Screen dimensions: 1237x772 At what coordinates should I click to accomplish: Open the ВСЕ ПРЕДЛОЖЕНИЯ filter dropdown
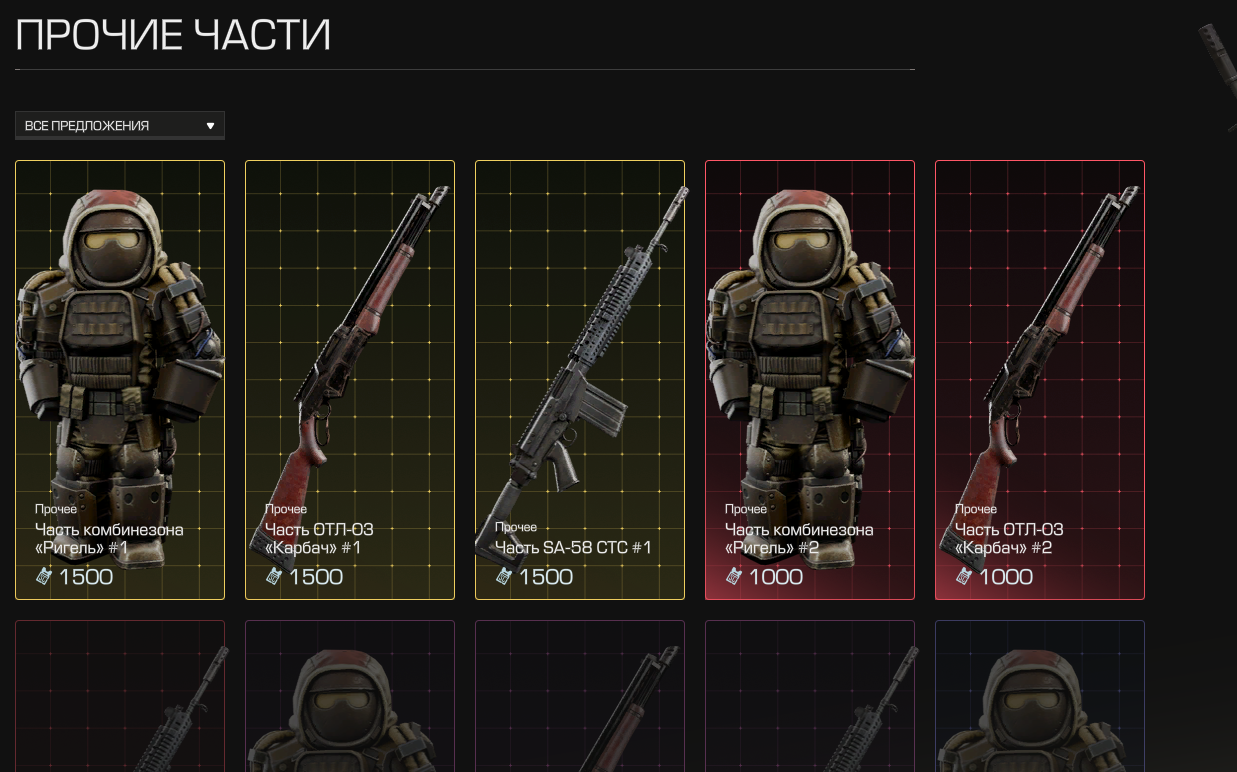point(120,125)
